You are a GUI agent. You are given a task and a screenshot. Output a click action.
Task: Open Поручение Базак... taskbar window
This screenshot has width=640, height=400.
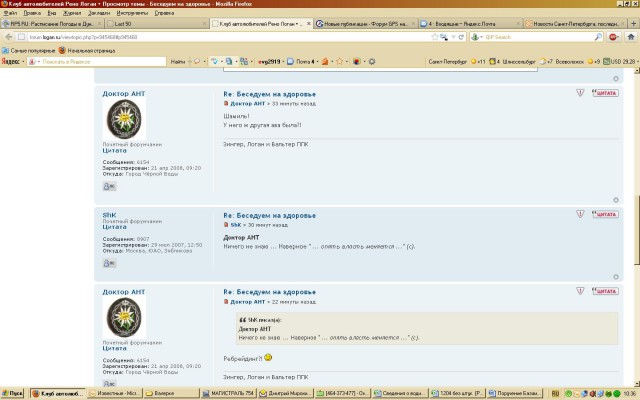click(x=515, y=393)
